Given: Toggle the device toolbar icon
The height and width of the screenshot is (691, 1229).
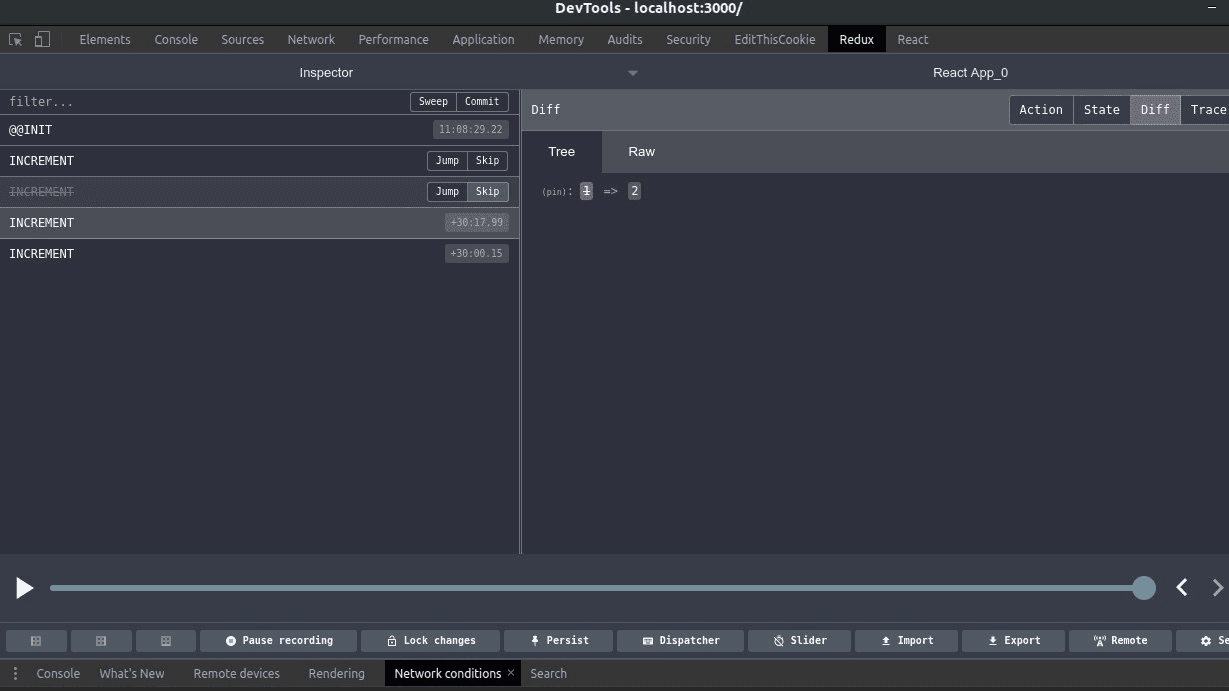Looking at the screenshot, I should pos(41,38).
